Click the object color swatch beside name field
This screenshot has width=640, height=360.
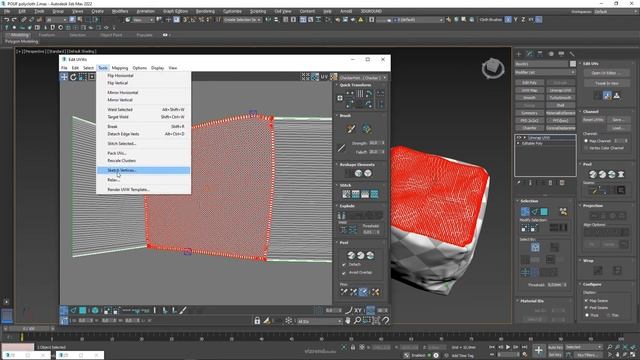(573, 64)
